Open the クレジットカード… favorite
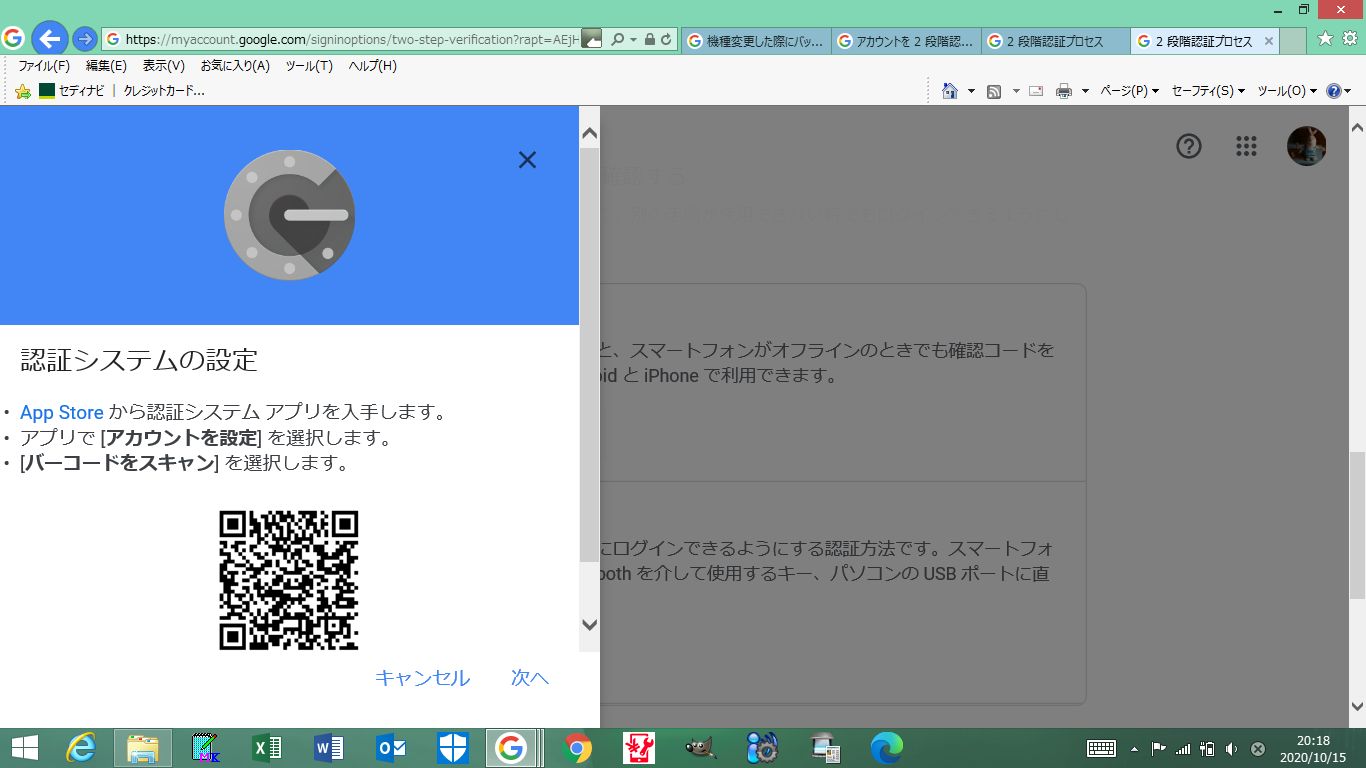 (163, 91)
